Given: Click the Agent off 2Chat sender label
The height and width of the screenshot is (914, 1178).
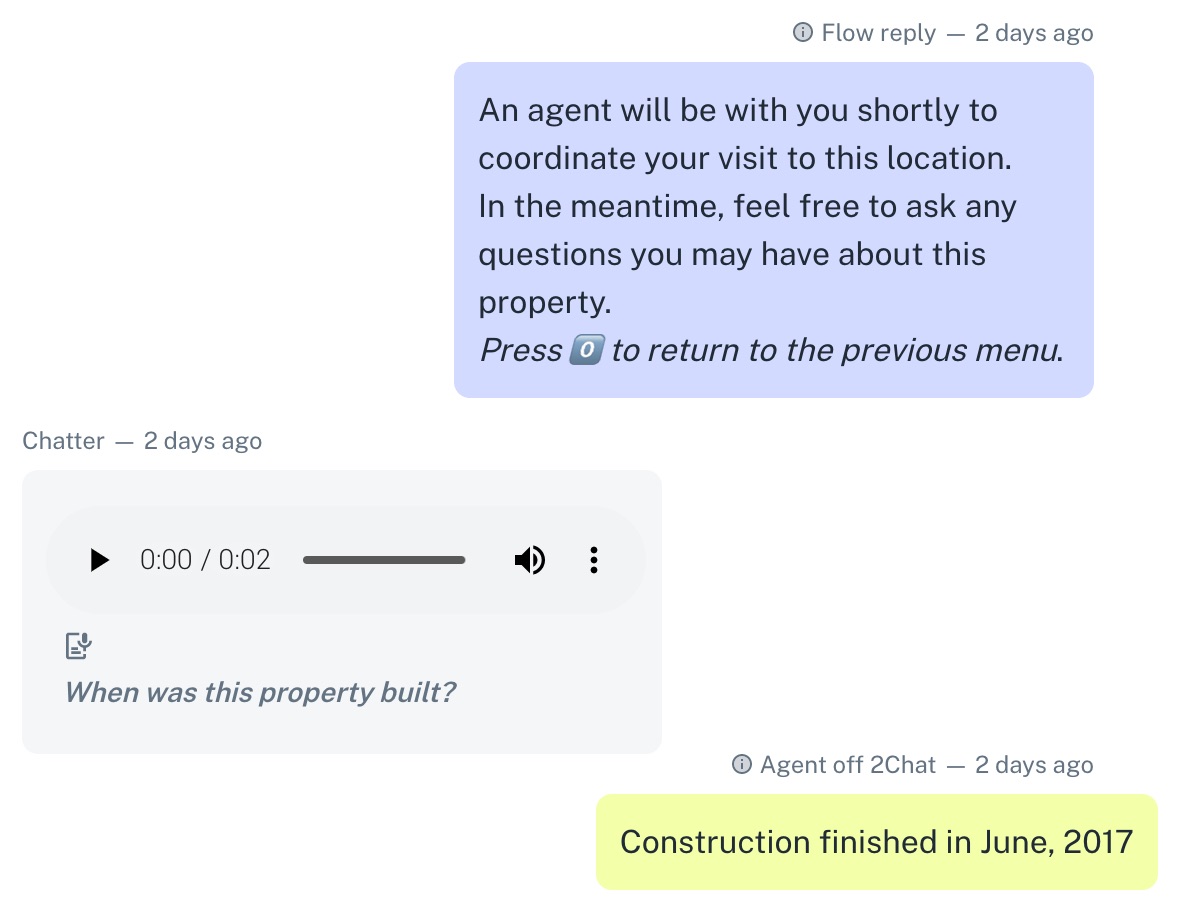Looking at the screenshot, I should coord(847,765).
